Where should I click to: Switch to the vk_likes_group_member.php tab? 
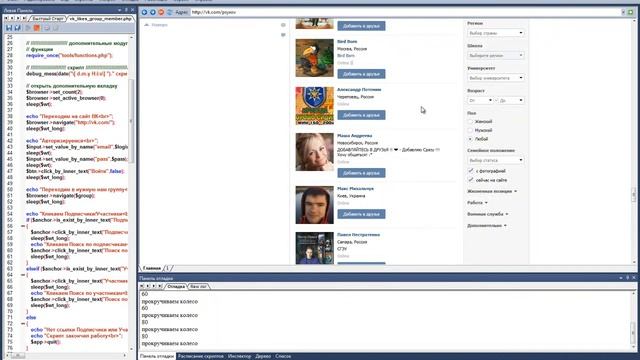[x=100, y=18]
